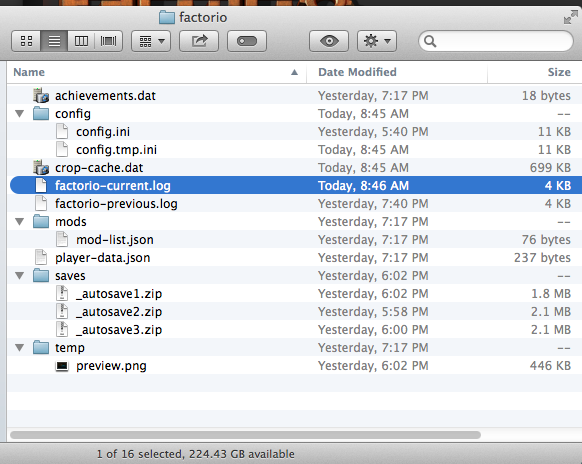This screenshot has width=582, height=464.
Task: Sort by the Name column header
Action: pyautogui.click(x=156, y=72)
